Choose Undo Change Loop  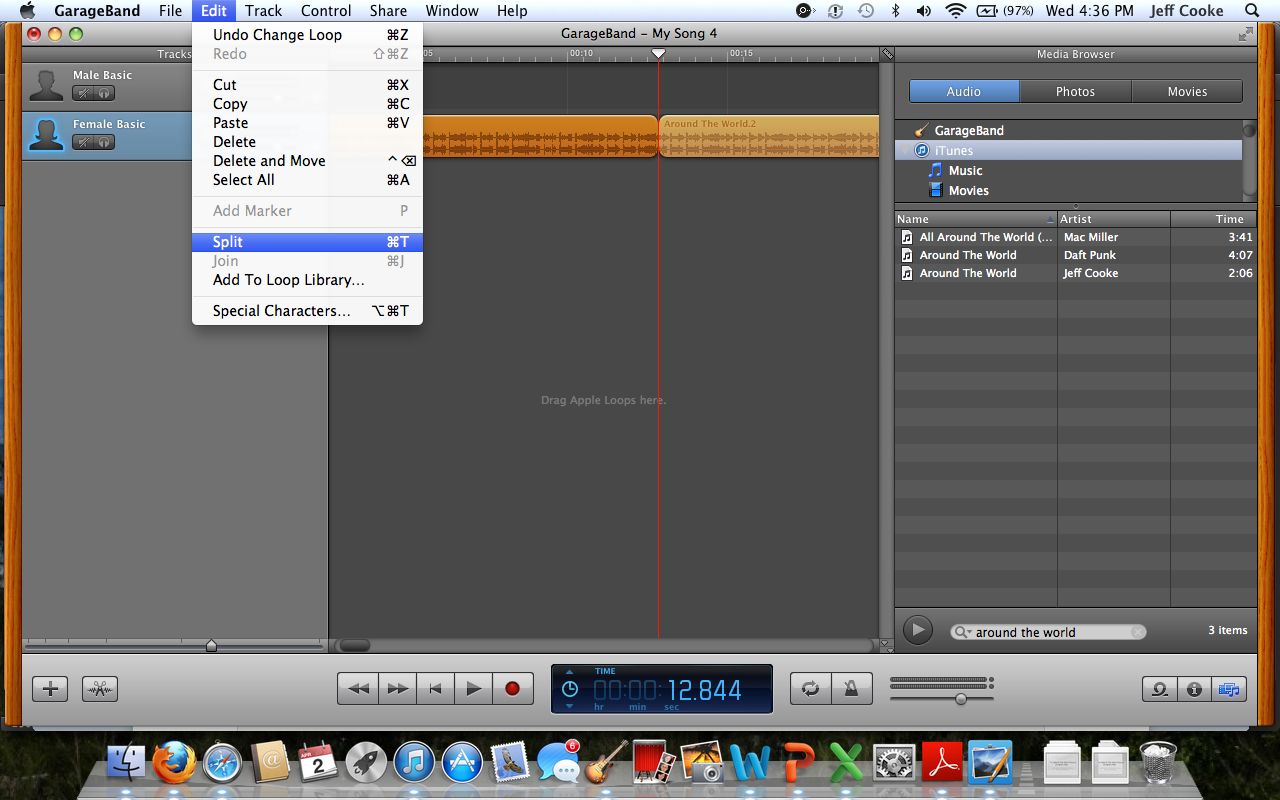(x=307, y=35)
